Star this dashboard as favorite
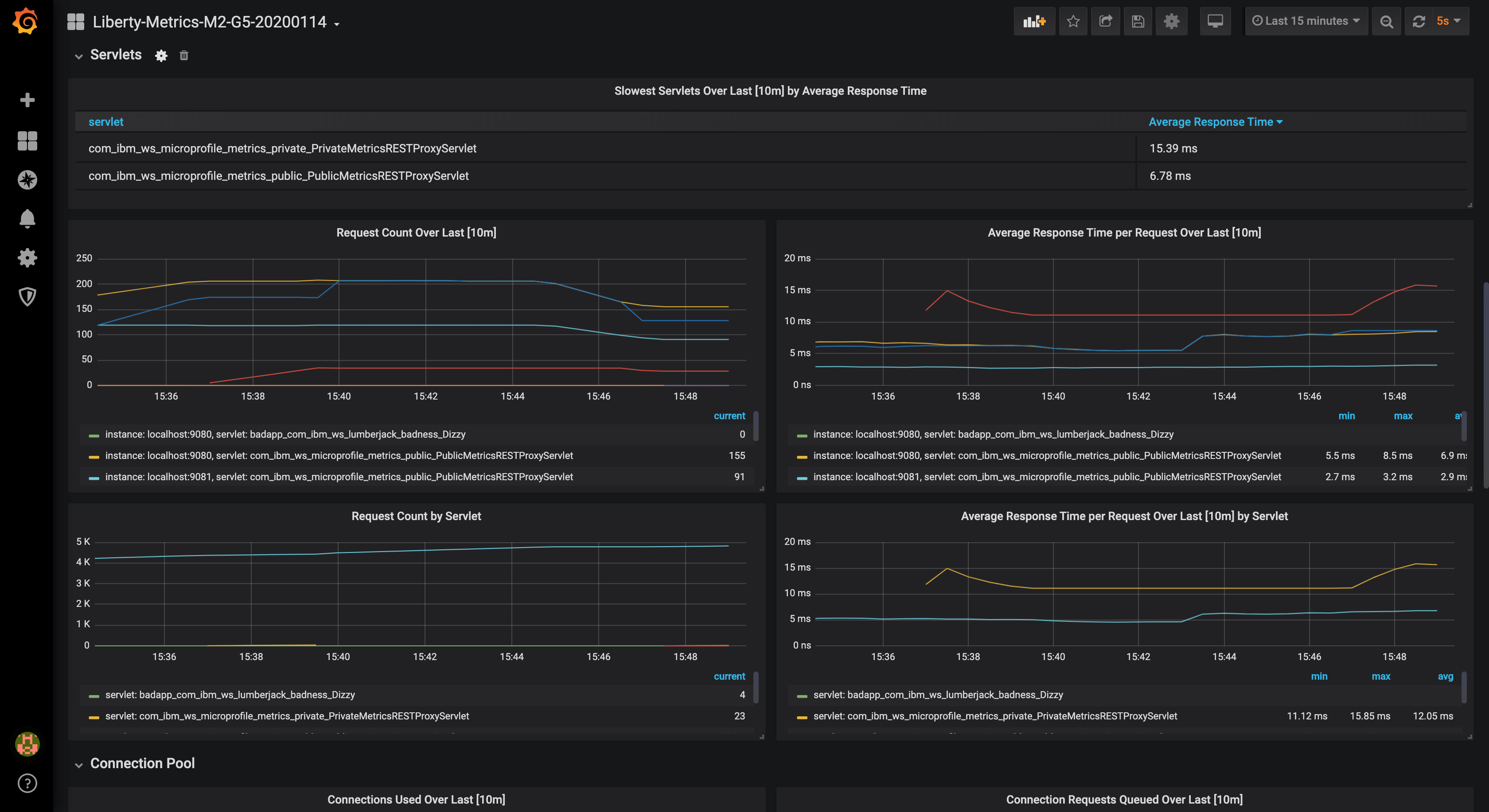1489x812 pixels. 1073,21
